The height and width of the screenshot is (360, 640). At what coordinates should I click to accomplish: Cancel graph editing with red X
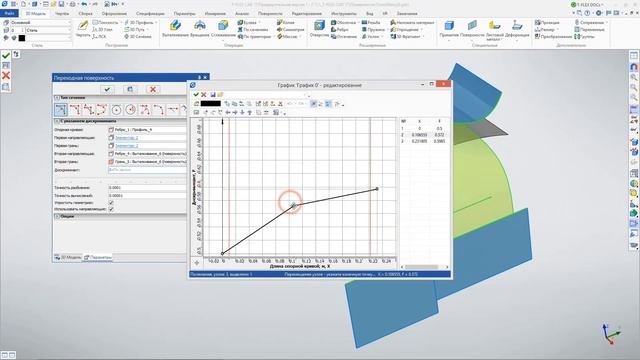tap(204, 95)
